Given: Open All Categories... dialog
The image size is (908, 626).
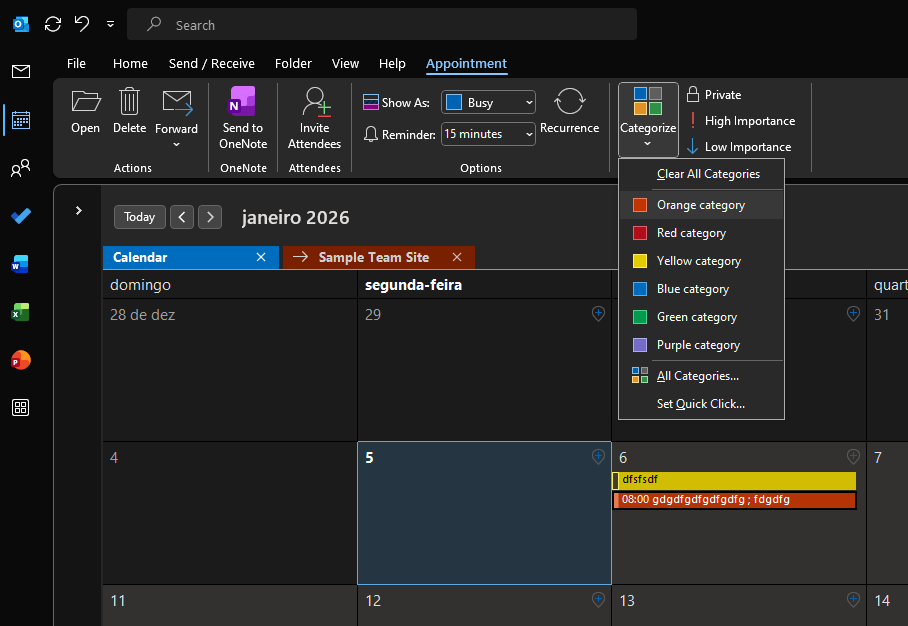Looking at the screenshot, I should tap(701, 376).
